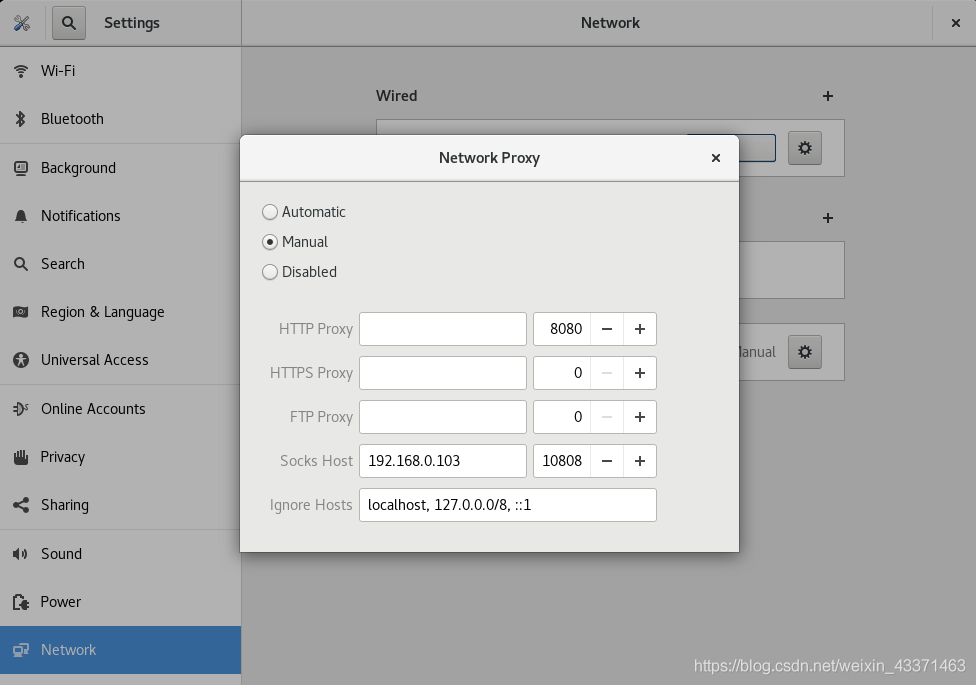976x685 pixels.
Task: Click the Socks Host address field
Action: click(x=443, y=461)
